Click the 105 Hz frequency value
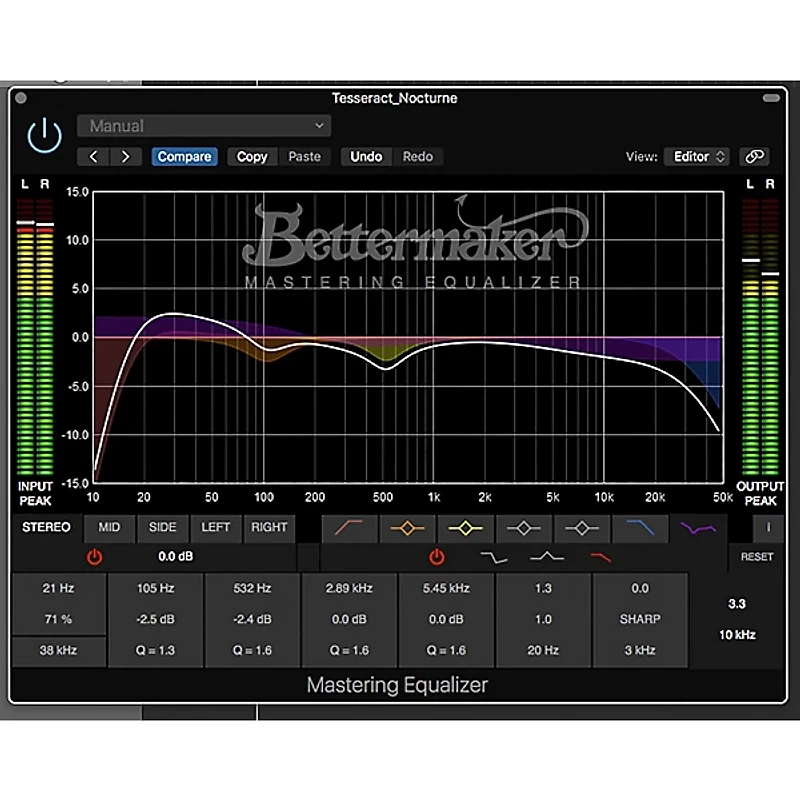The width and height of the screenshot is (800, 800). [156, 588]
